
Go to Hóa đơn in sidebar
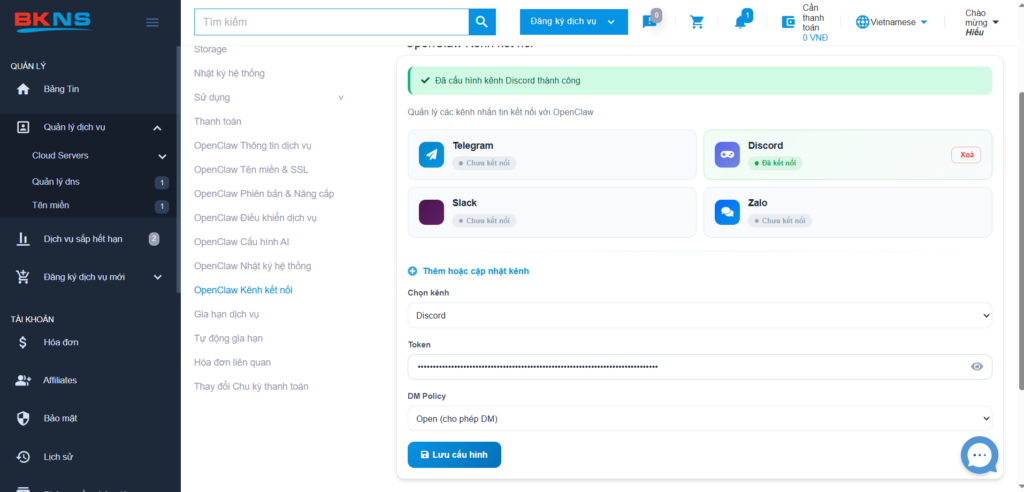click(x=61, y=342)
